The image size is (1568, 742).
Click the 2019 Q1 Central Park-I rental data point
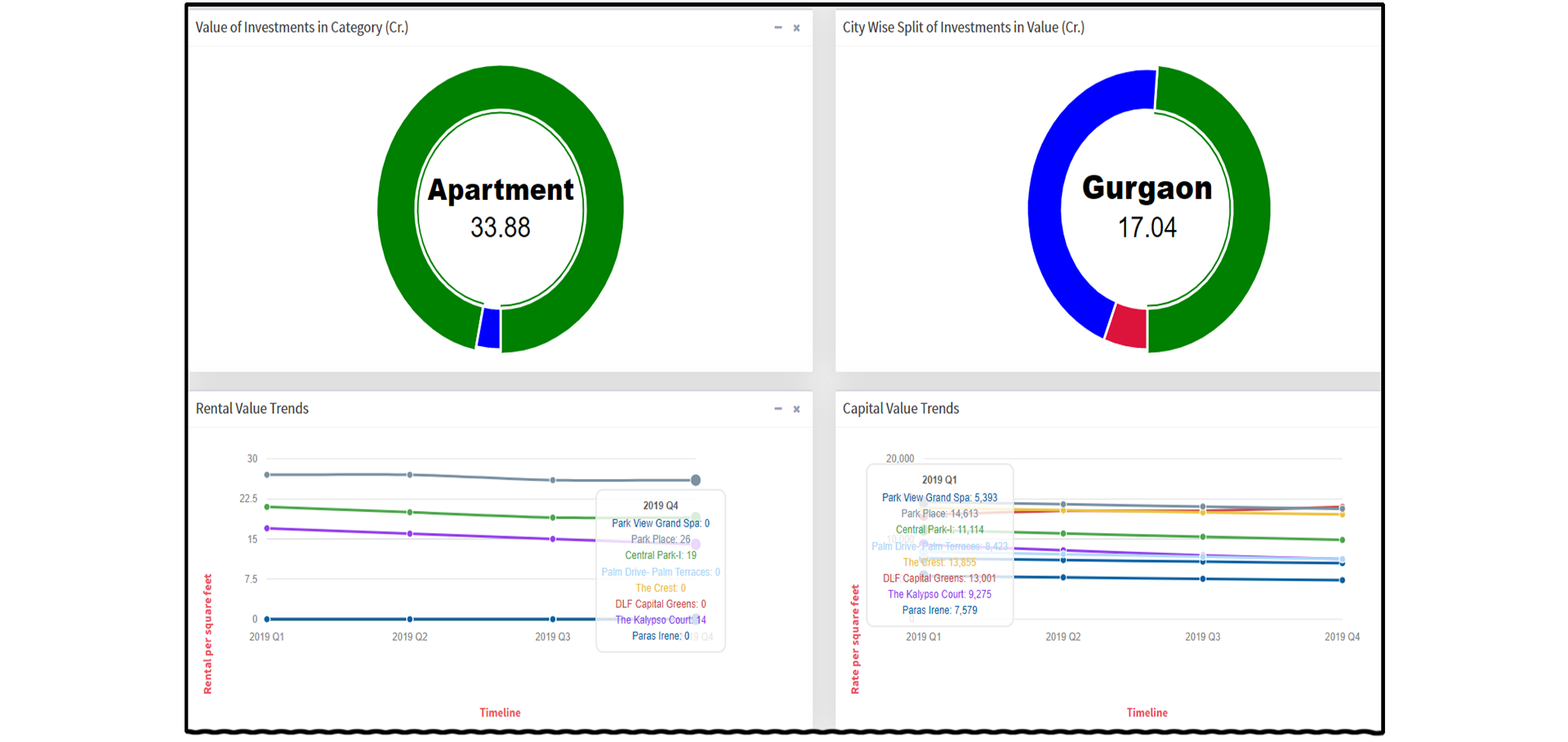267,507
